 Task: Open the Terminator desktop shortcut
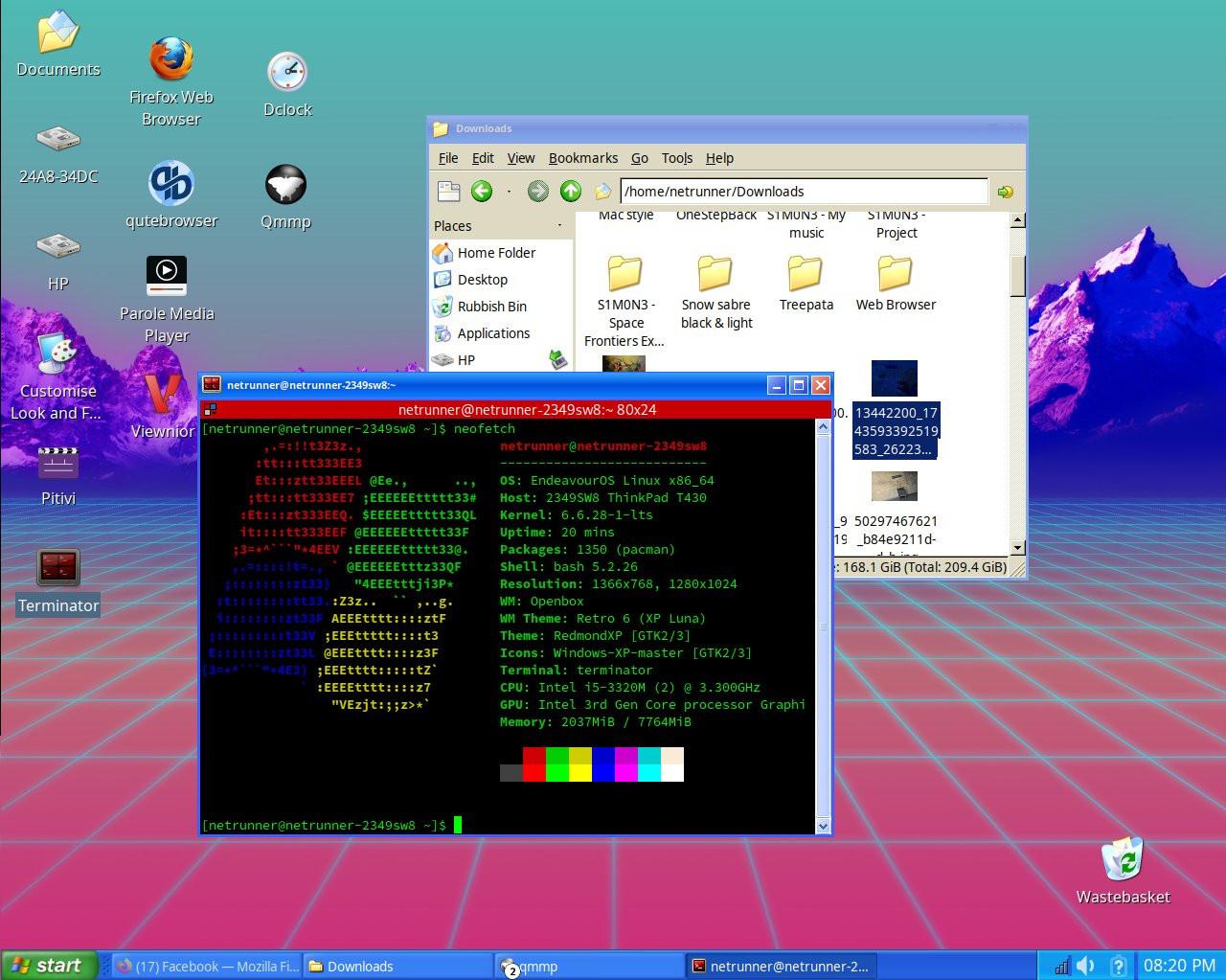(x=59, y=566)
